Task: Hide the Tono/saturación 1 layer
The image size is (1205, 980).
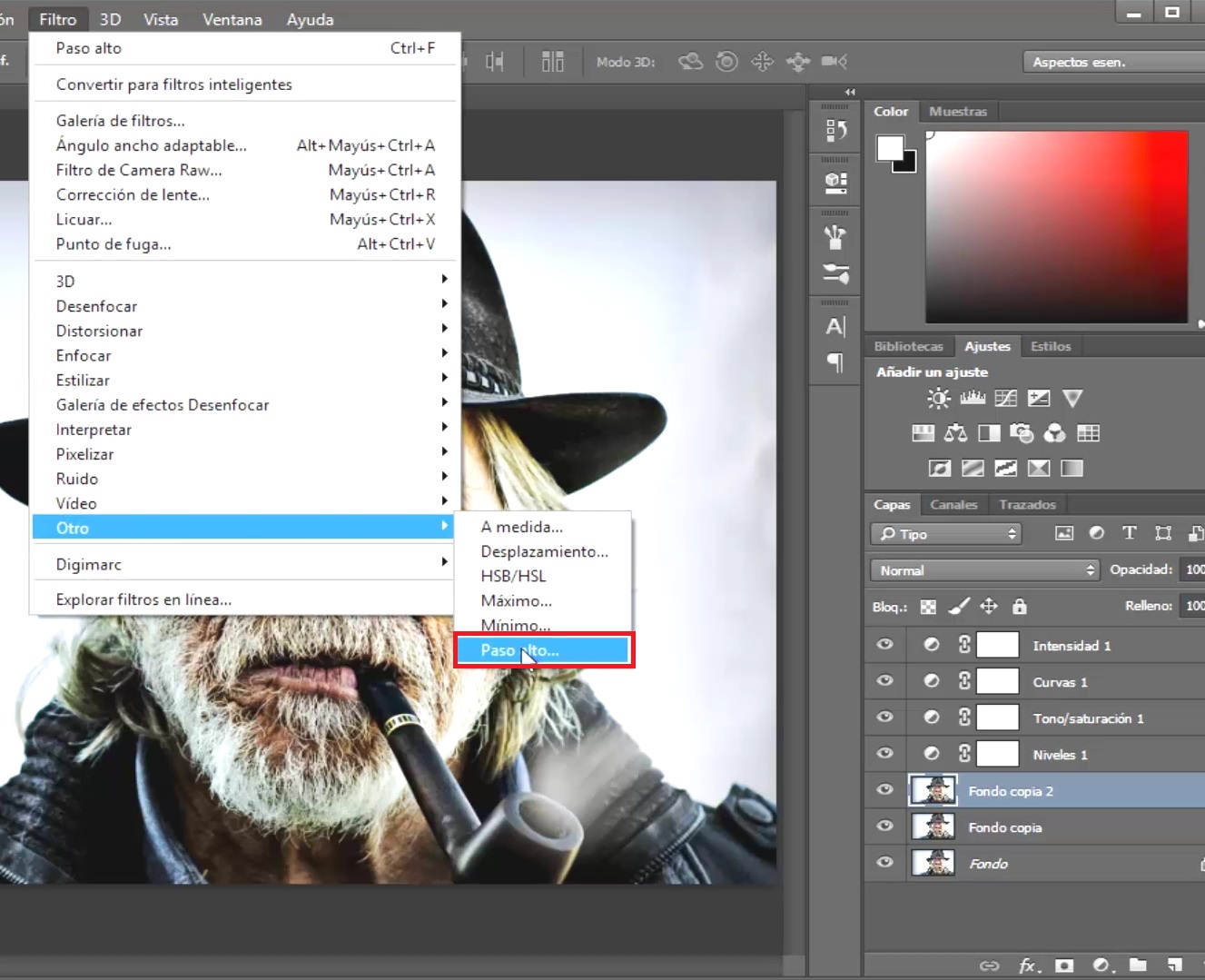Action: (x=884, y=718)
